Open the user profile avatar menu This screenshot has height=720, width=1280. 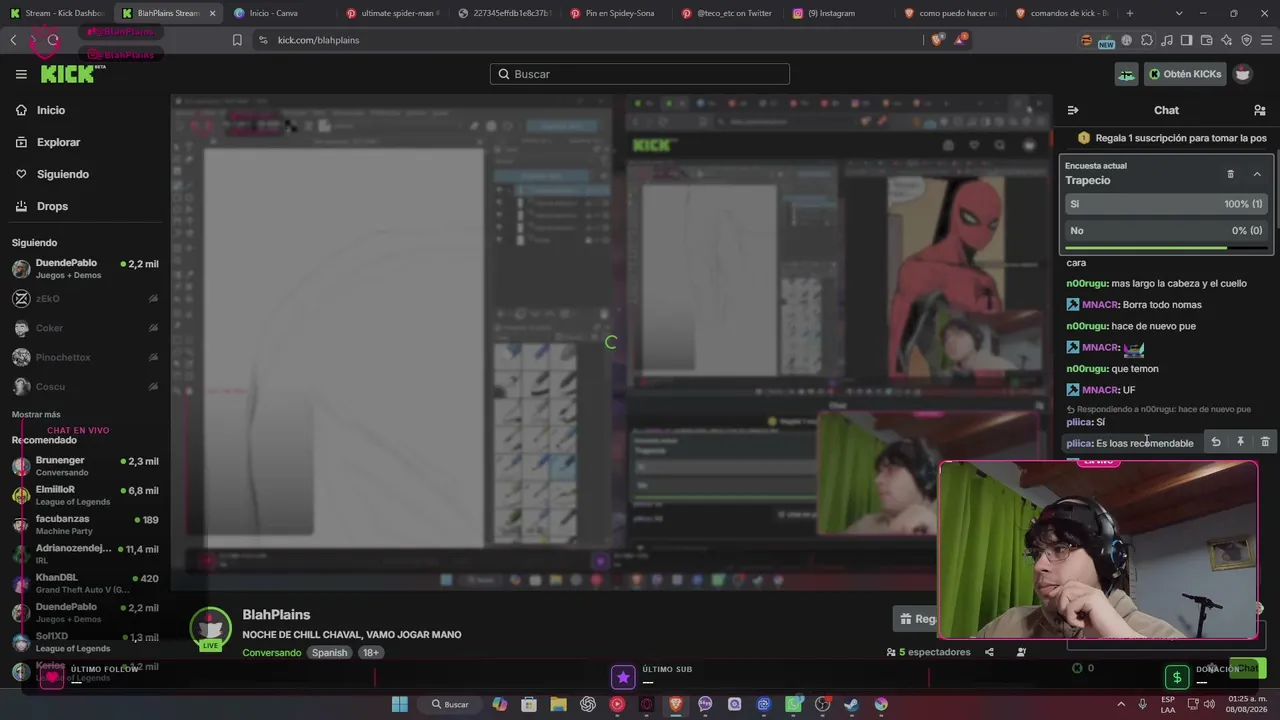click(1242, 74)
